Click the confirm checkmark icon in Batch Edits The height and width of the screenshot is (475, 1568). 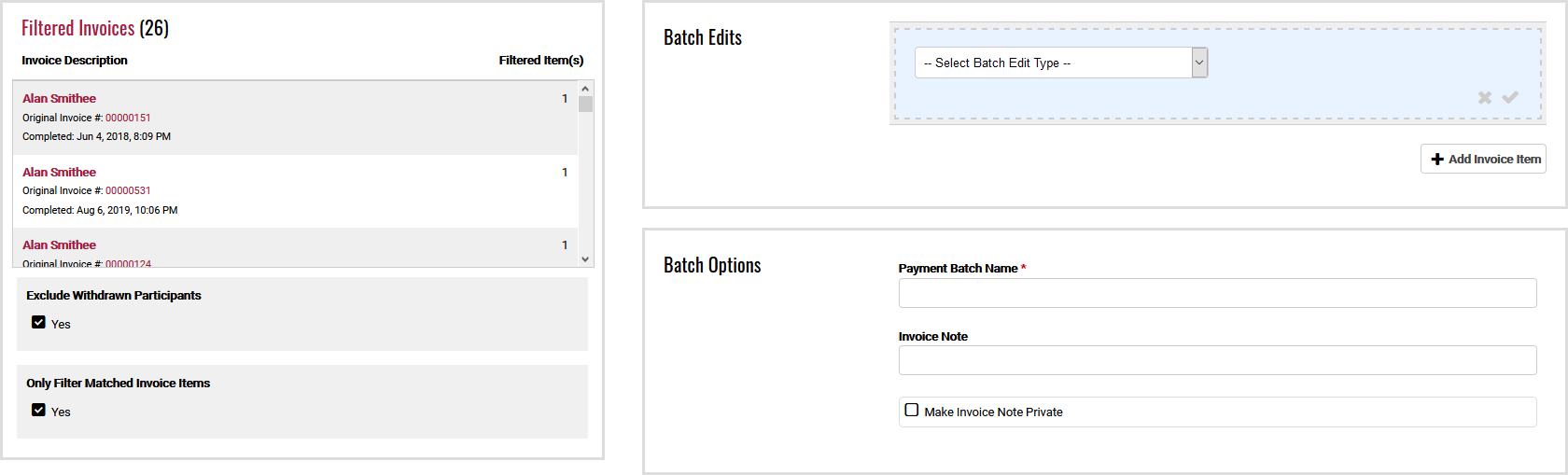point(1510,98)
